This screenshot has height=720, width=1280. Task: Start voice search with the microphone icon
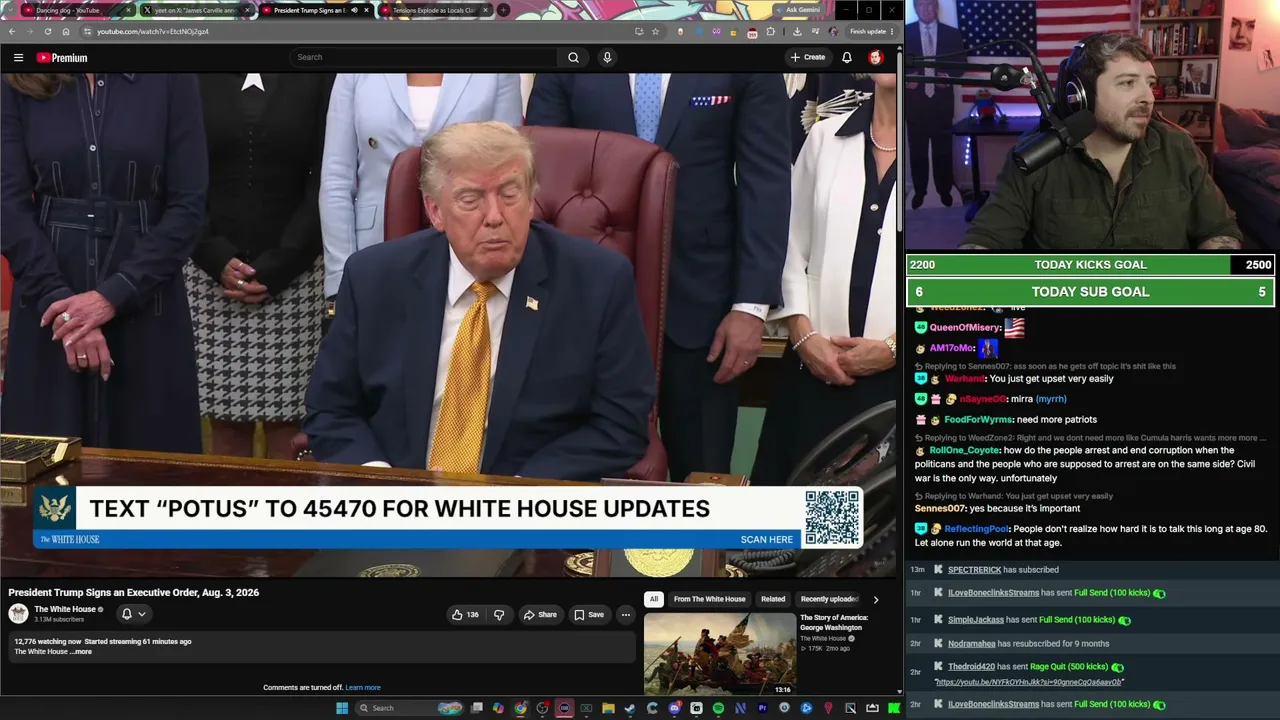pos(607,58)
